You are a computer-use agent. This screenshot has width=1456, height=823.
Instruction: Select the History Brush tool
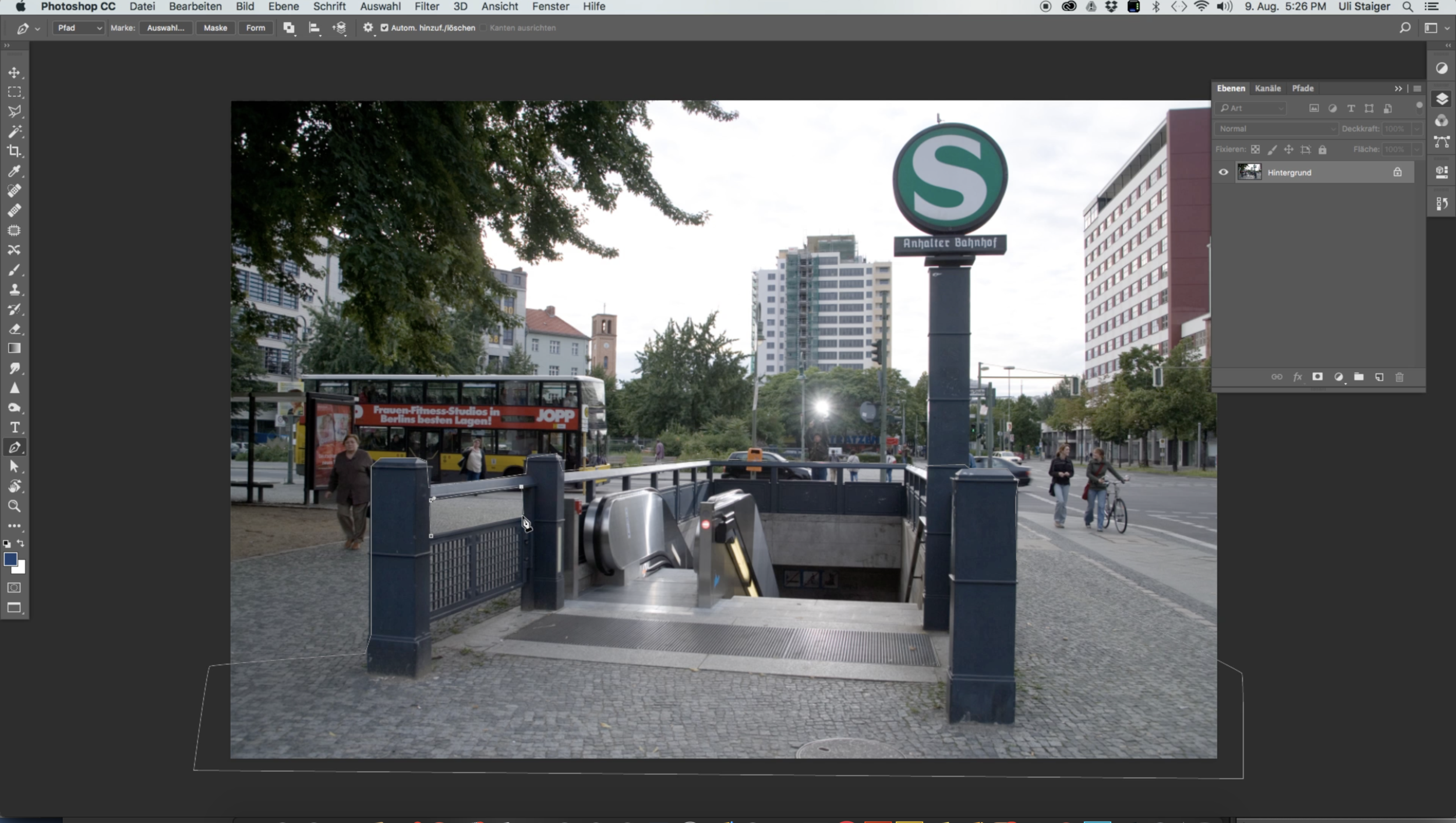click(15, 309)
